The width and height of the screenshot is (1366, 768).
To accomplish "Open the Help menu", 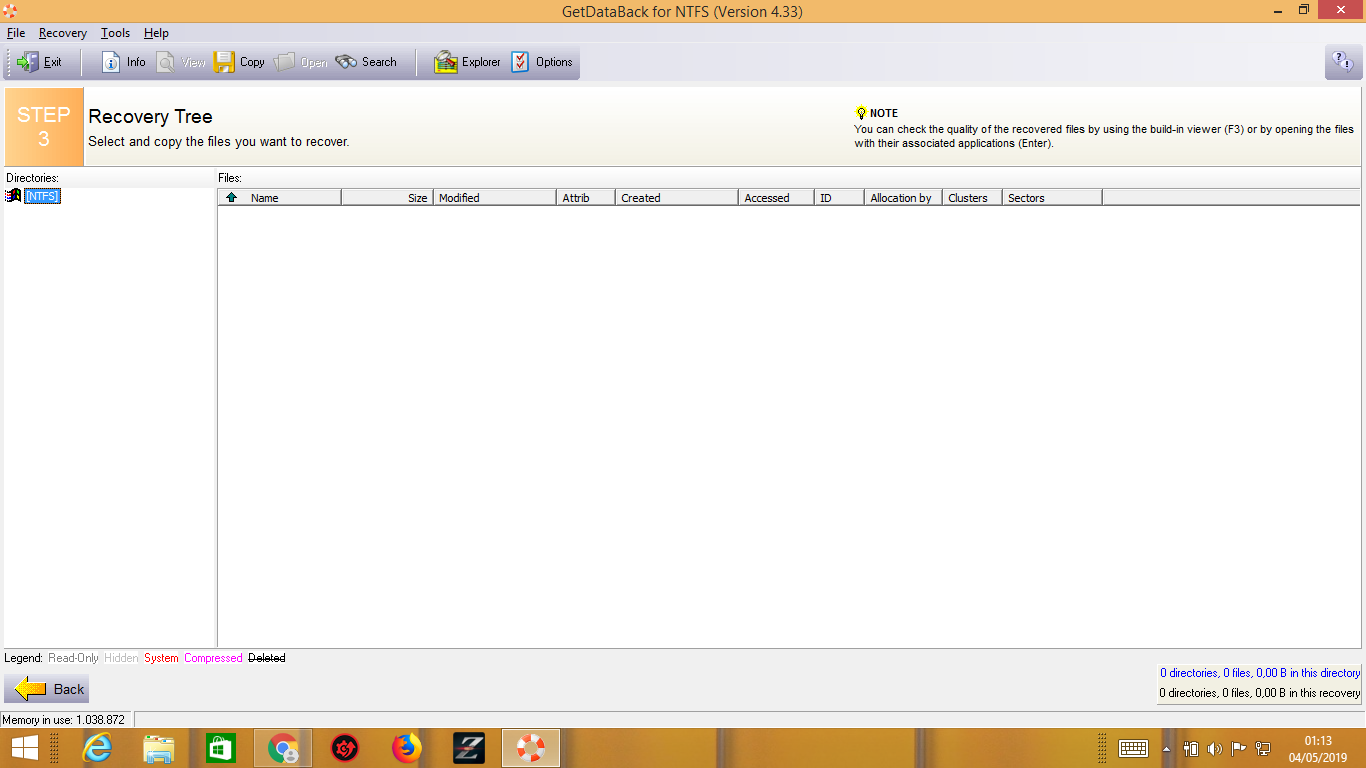I will [x=156, y=33].
